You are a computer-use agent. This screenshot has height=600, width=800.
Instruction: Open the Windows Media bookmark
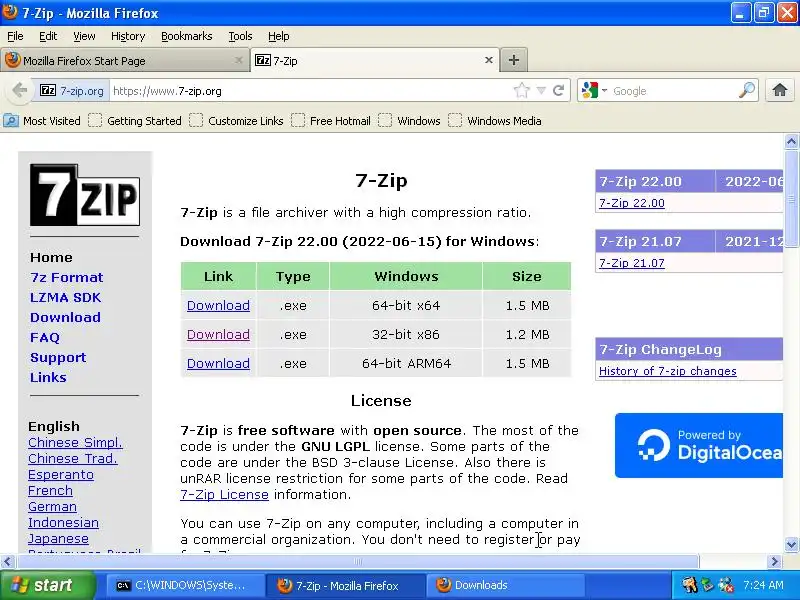coord(495,121)
